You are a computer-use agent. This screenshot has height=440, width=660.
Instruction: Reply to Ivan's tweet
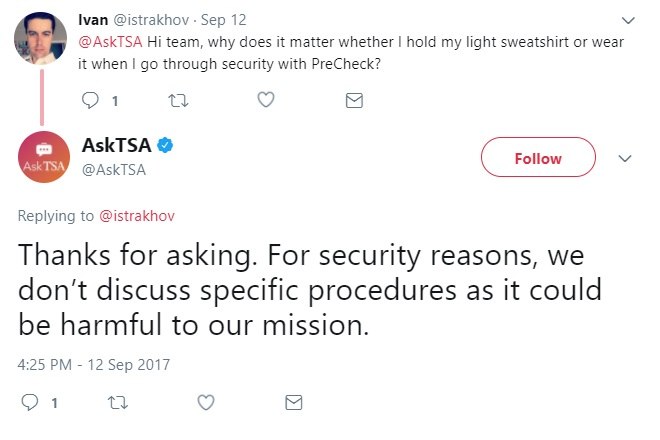(x=90, y=100)
